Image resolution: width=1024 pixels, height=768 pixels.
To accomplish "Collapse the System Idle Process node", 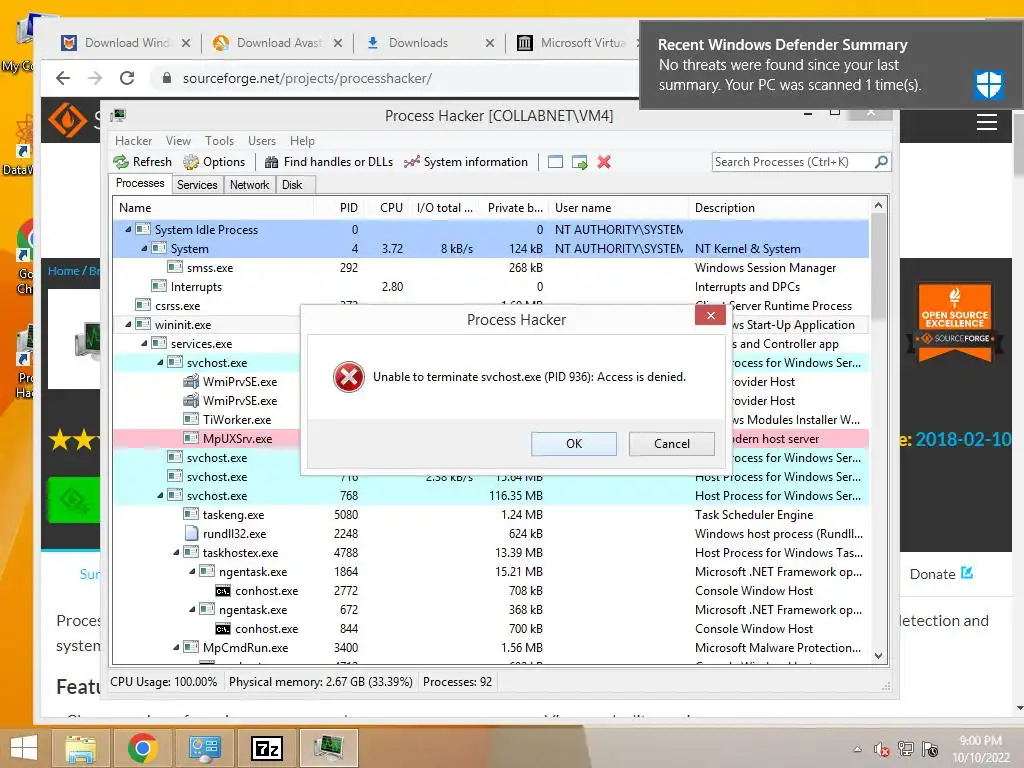I will [128, 230].
